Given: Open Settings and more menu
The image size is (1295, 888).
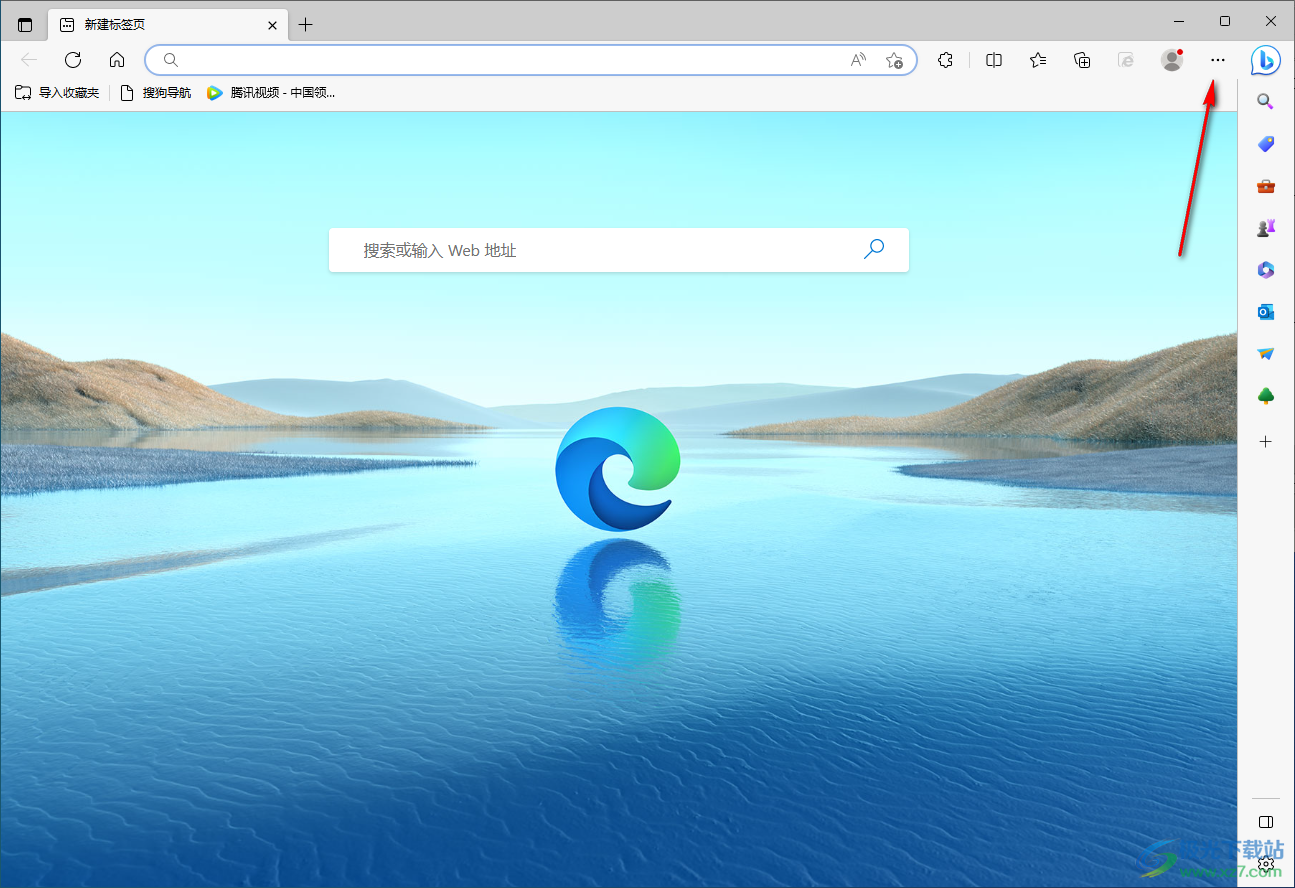Looking at the screenshot, I should click(1217, 60).
